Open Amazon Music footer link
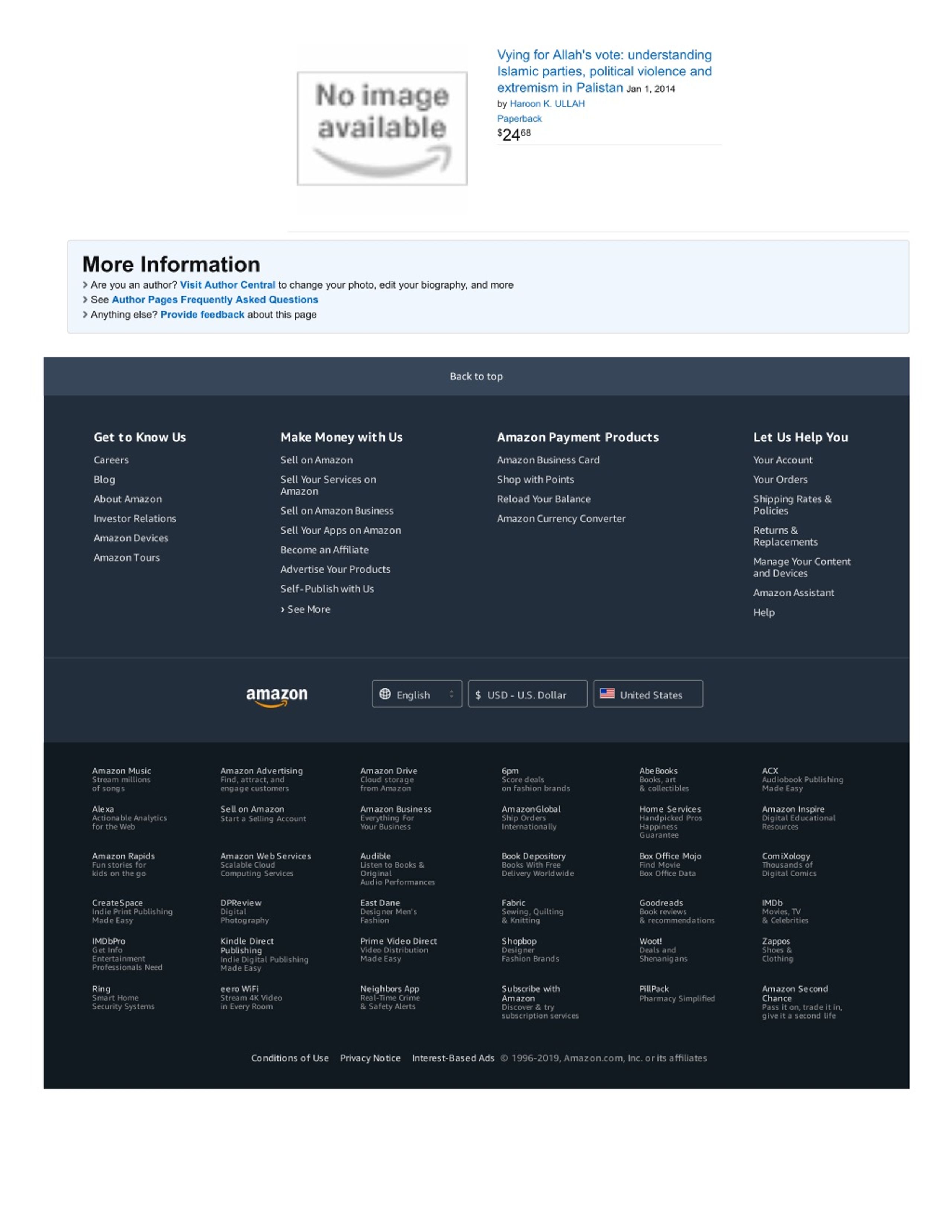 click(122, 779)
